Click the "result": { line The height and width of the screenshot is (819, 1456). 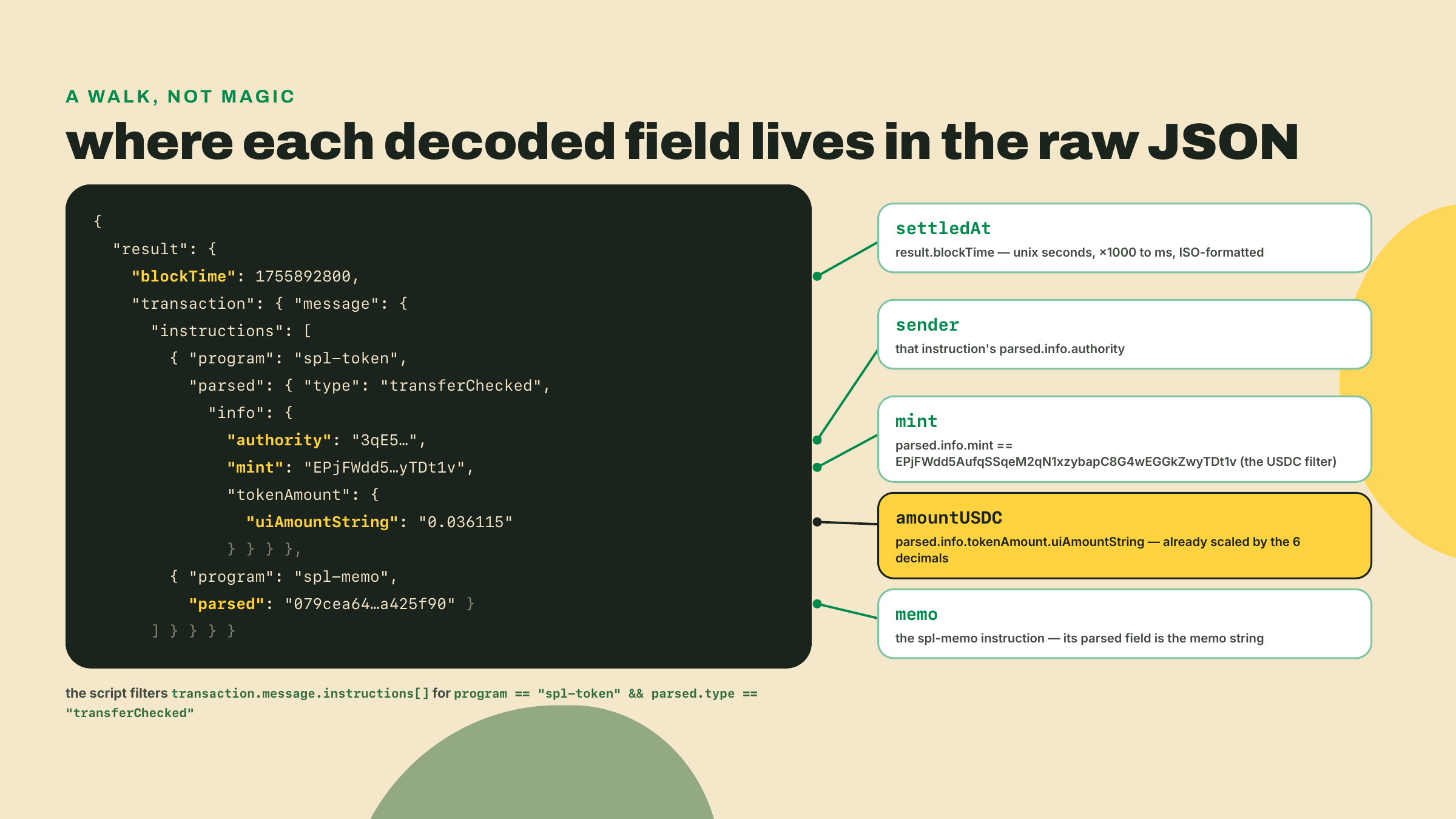164,249
